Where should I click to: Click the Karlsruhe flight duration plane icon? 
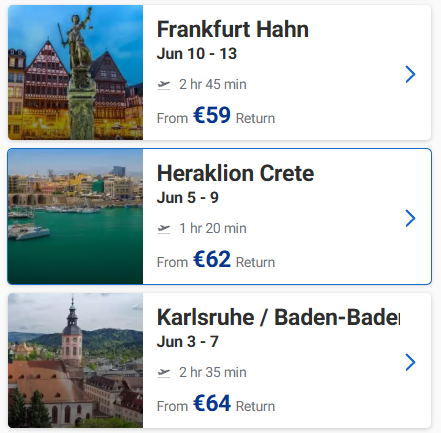point(164,373)
